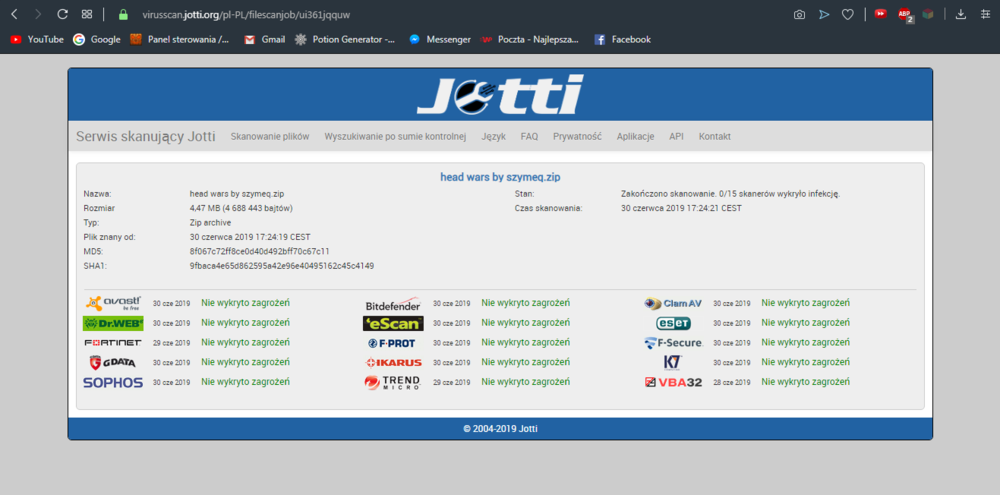The image size is (1000, 495).
Task: Open the Poczta - Najlepsza bookmark
Action: click(529, 40)
